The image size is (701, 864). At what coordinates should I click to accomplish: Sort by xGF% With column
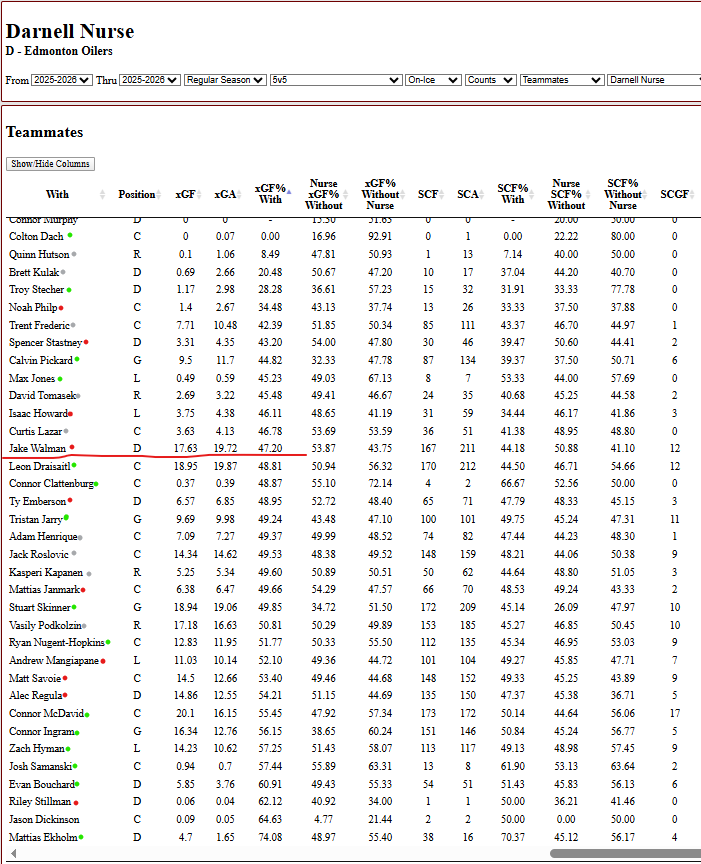point(271,194)
